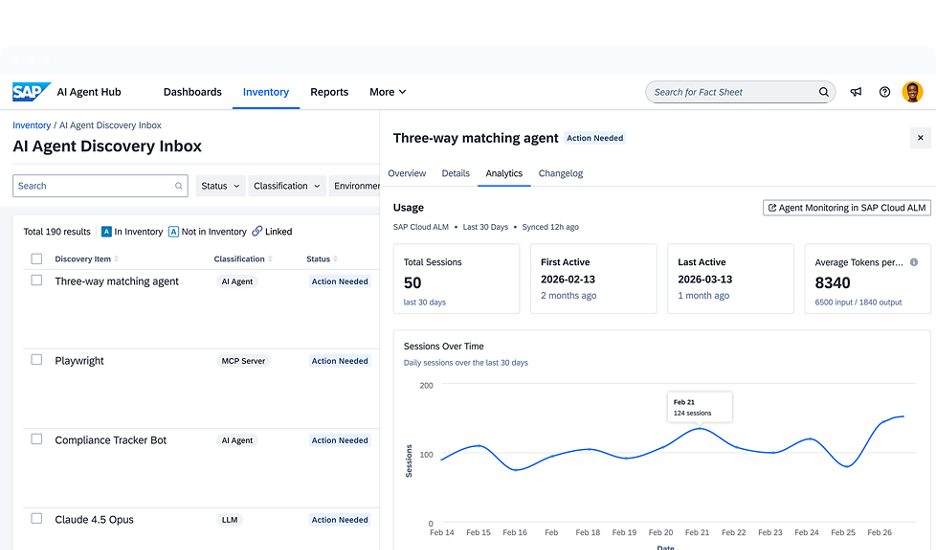
Task: Open Agent Monitoring in SAP Cloud ALM
Action: pos(846,208)
